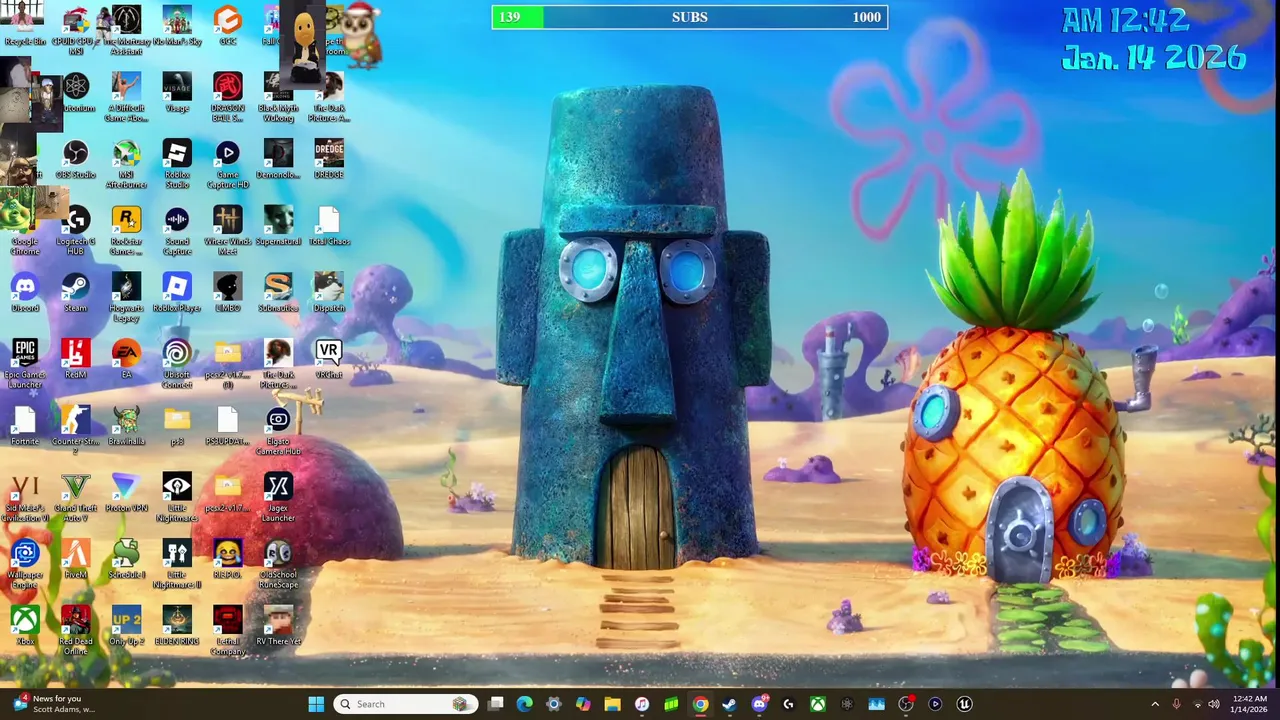This screenshot has height=720, width=1280.
Task: Open Total Chaos desktop file
Action: coord(328,225)
